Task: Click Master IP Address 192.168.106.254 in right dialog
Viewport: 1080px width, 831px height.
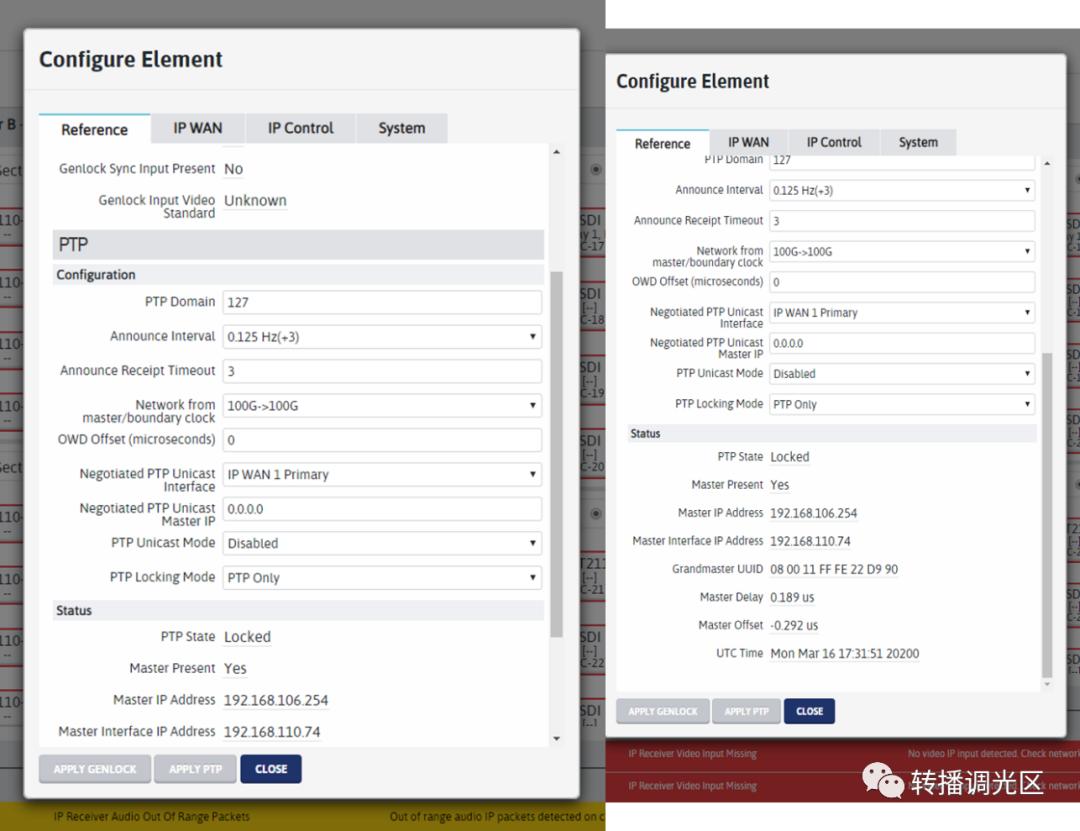Action: coord(813,513)
